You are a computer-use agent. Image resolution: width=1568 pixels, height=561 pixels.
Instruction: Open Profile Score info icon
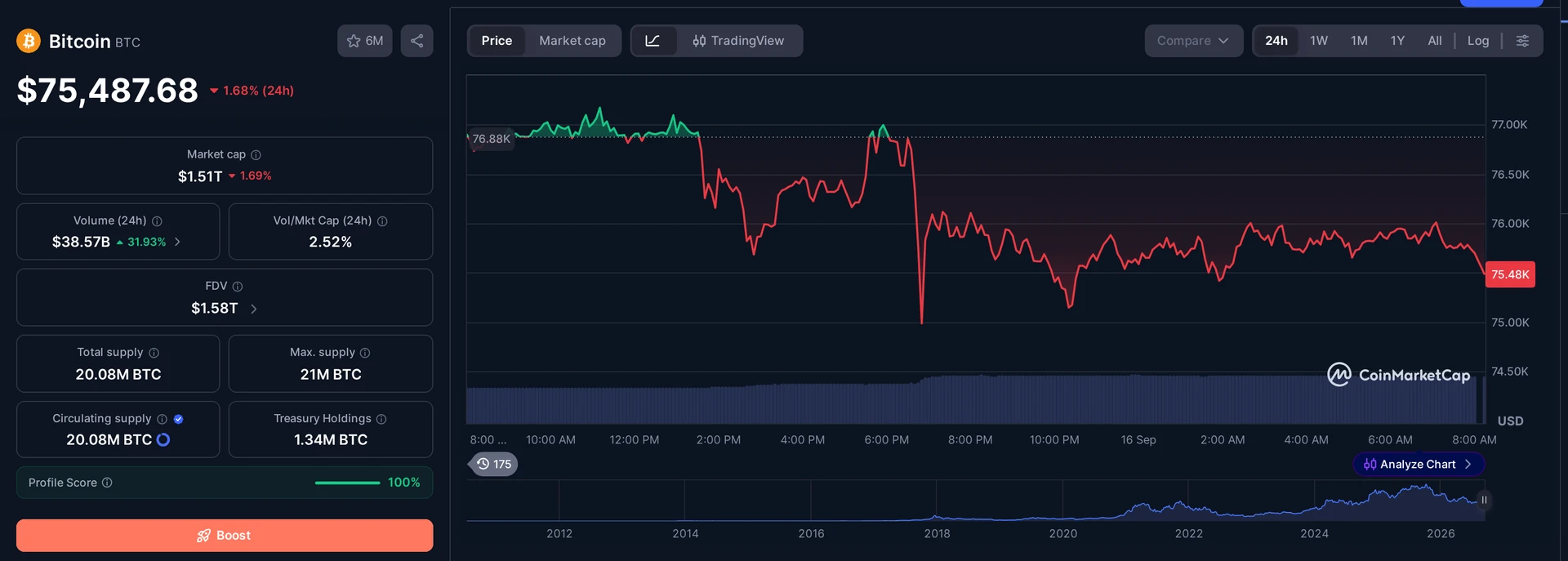107,483
